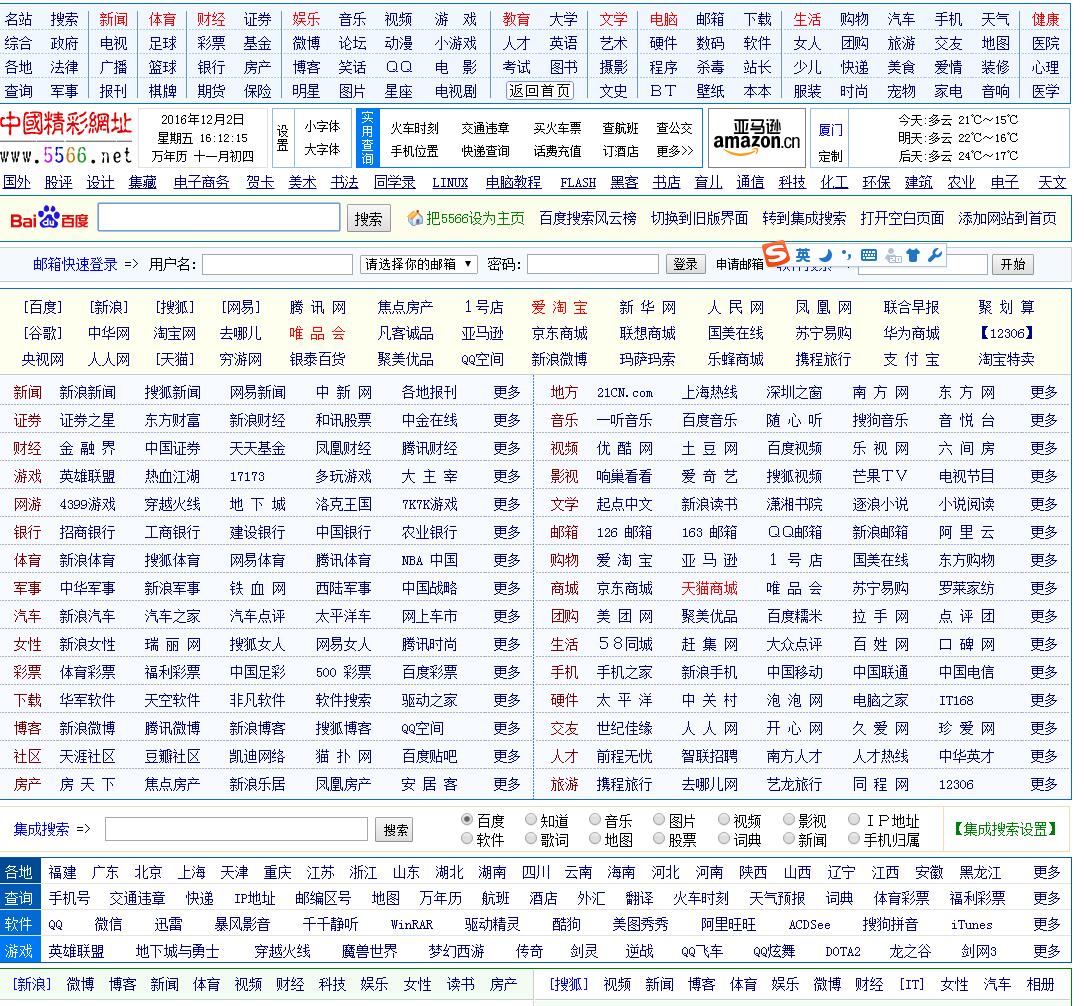
Task: Select the 手机归属 radio option
Action: (854, 839)
